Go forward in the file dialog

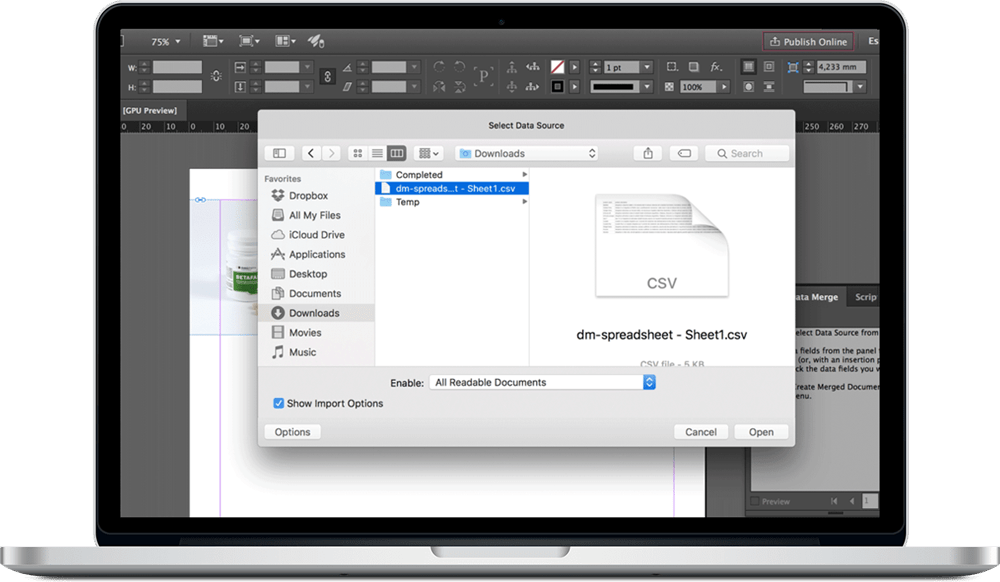[331, 153]
